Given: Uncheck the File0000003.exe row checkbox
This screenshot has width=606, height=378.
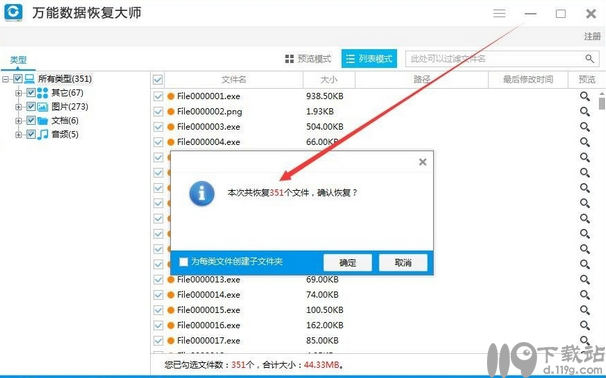Looking at the screenshot, I should pos(158,127).
